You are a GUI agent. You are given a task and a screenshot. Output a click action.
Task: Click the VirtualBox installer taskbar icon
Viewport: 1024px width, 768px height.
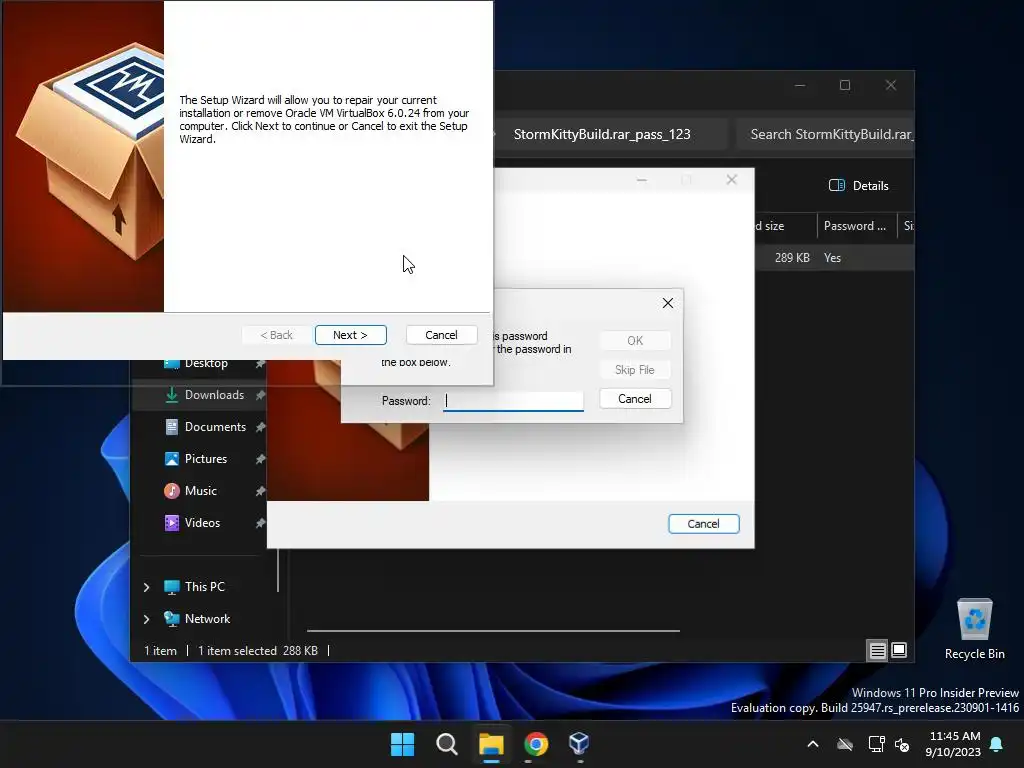point(579,744)
